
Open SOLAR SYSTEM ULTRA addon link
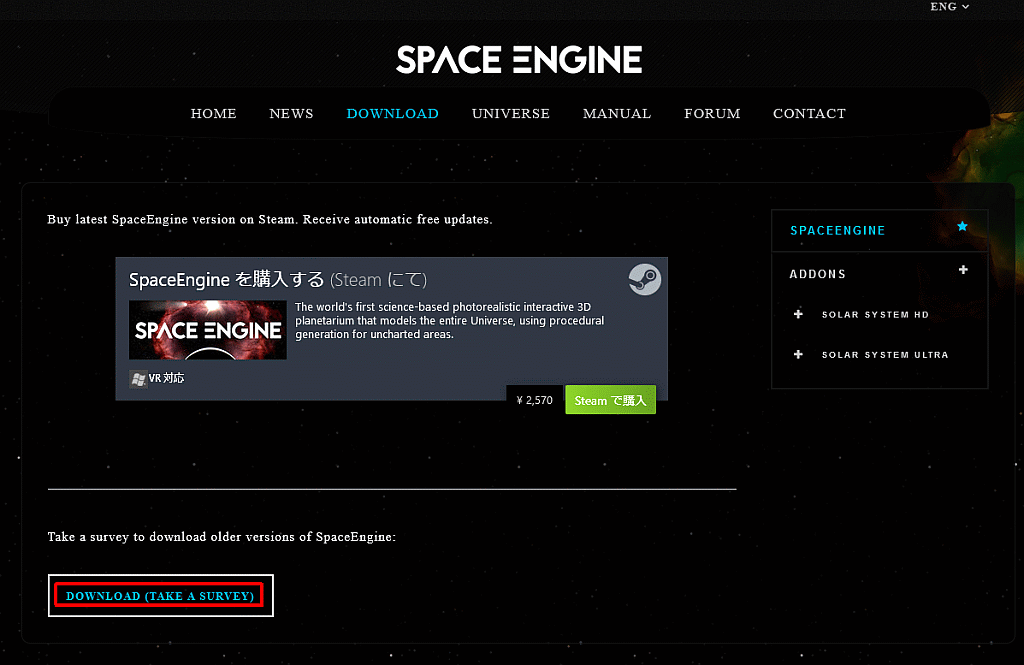(885, 355)
